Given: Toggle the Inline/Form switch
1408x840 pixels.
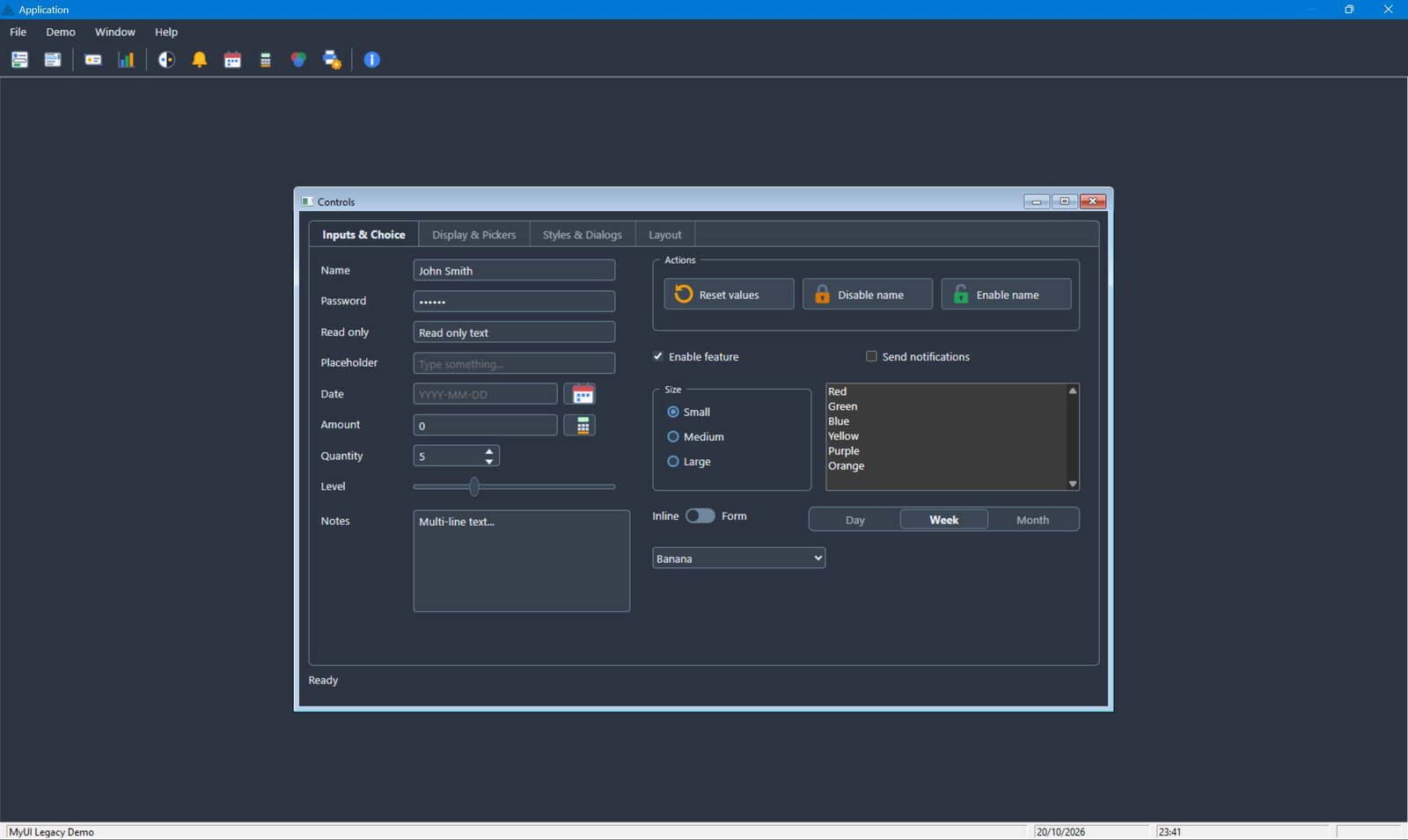Looking at the screenshot, I should point(700,516).
